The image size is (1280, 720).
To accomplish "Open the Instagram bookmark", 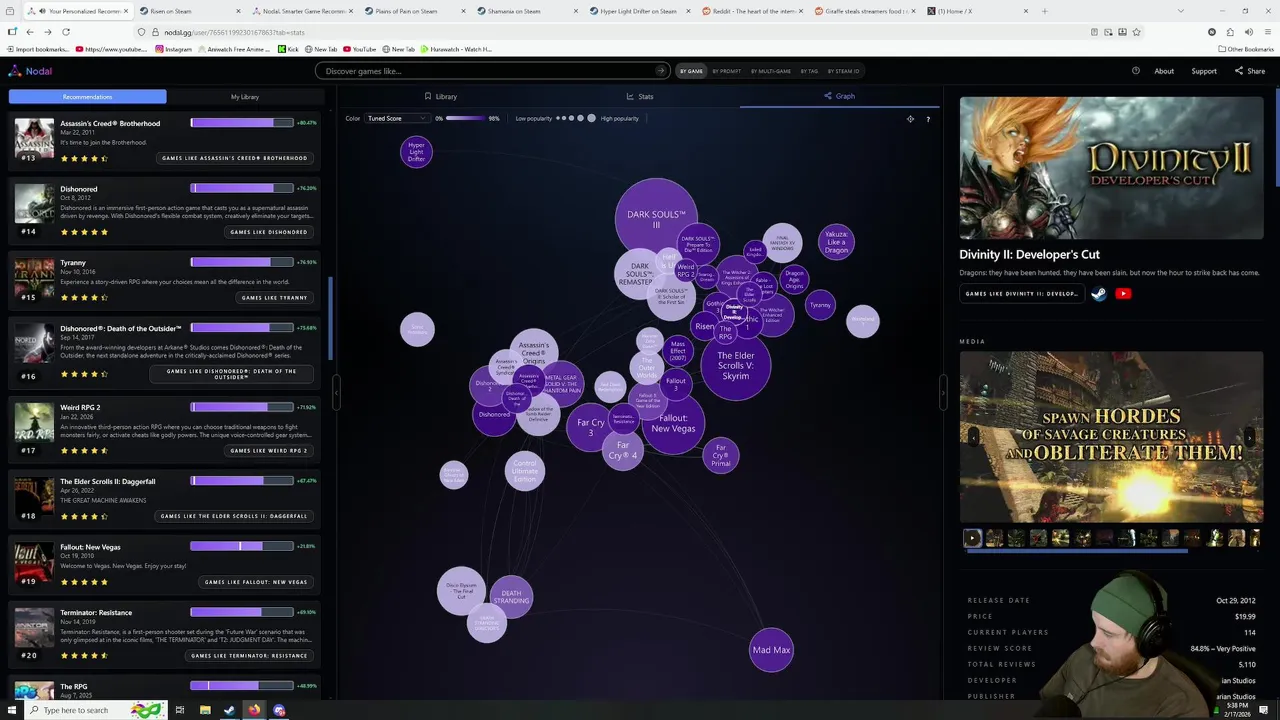I will (174, 49).
